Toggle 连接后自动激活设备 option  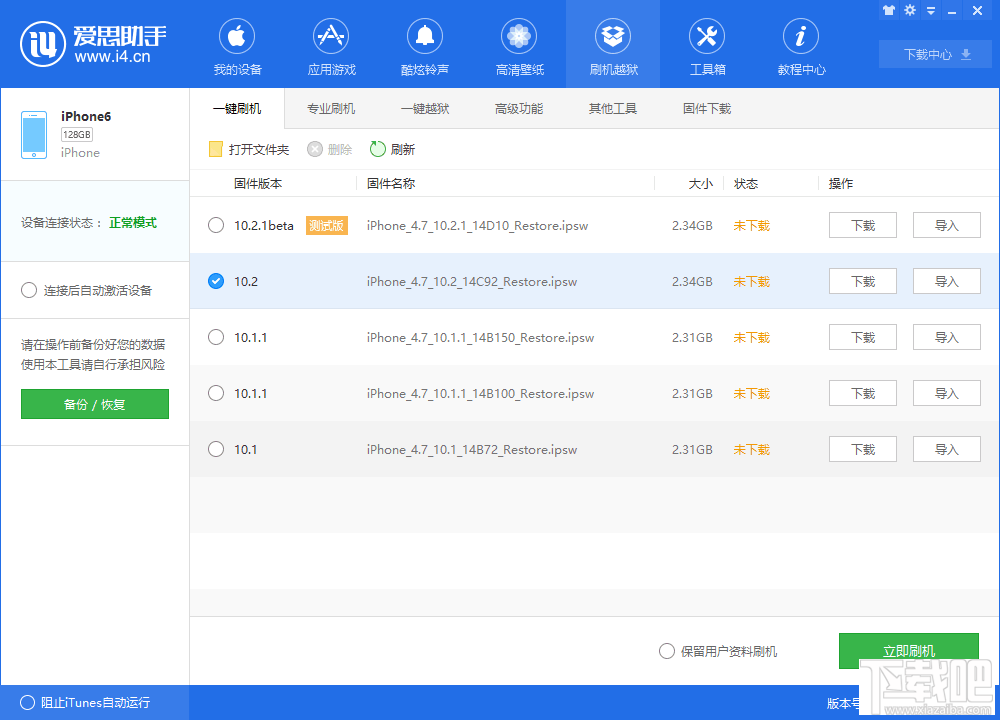(29, 290)
